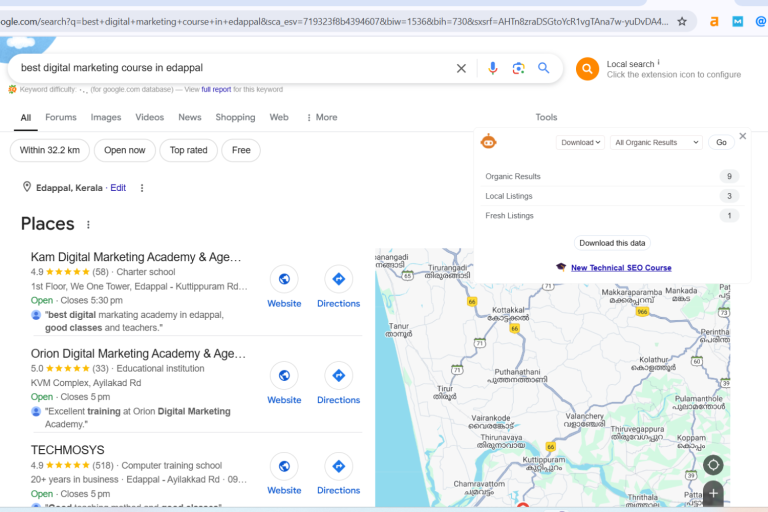Click the Fresh Listings row showing 1
Screen dimensions: 768x512
[x=611, y=216]
